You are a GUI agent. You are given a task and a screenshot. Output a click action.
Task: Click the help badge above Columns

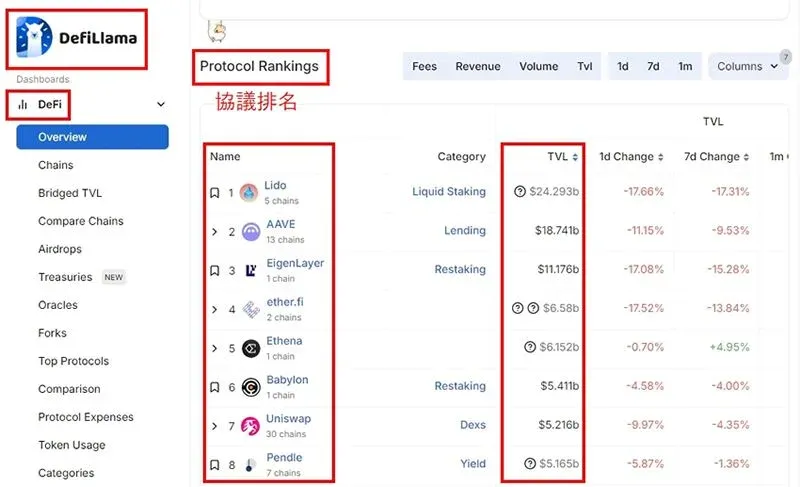click(x=786, y=56)
